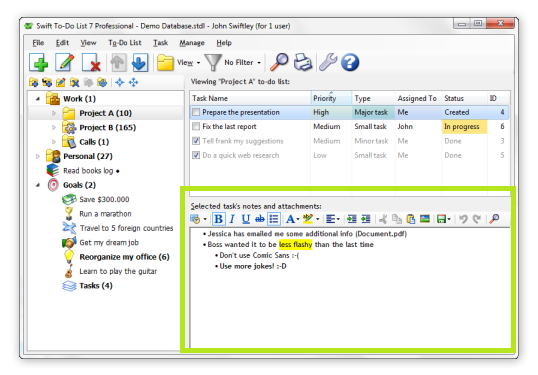Toggle bold formatting in notes
The height and width of the screenshot is (375, 538).
coord(219,219)
